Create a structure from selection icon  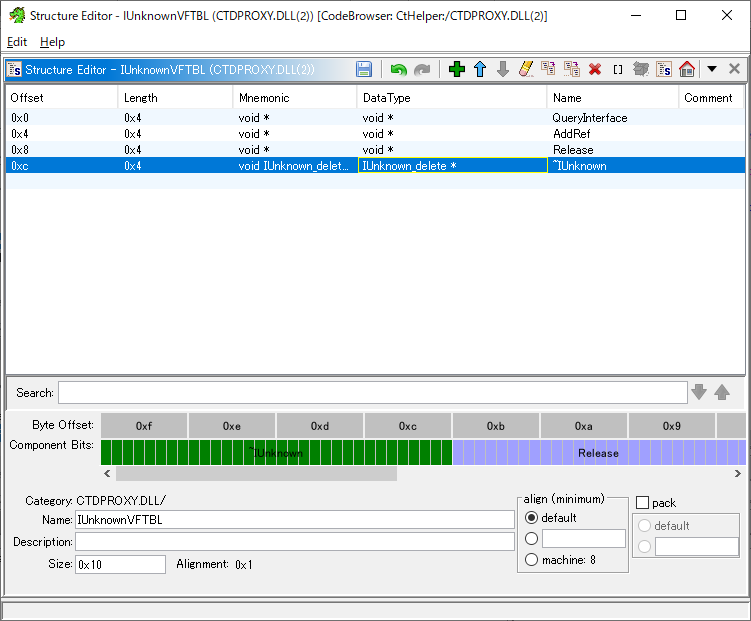[664, 69]
